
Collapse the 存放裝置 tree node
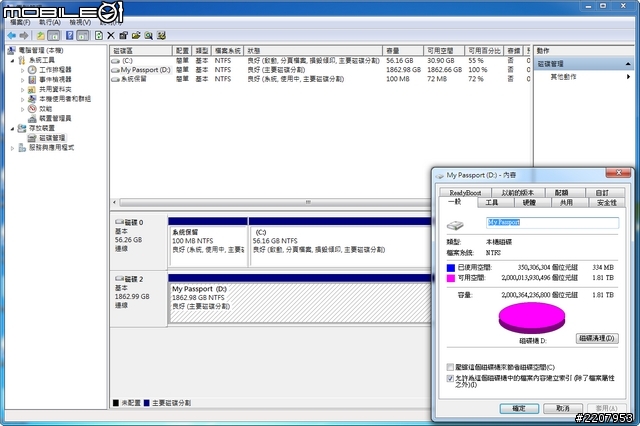point(12,129)
